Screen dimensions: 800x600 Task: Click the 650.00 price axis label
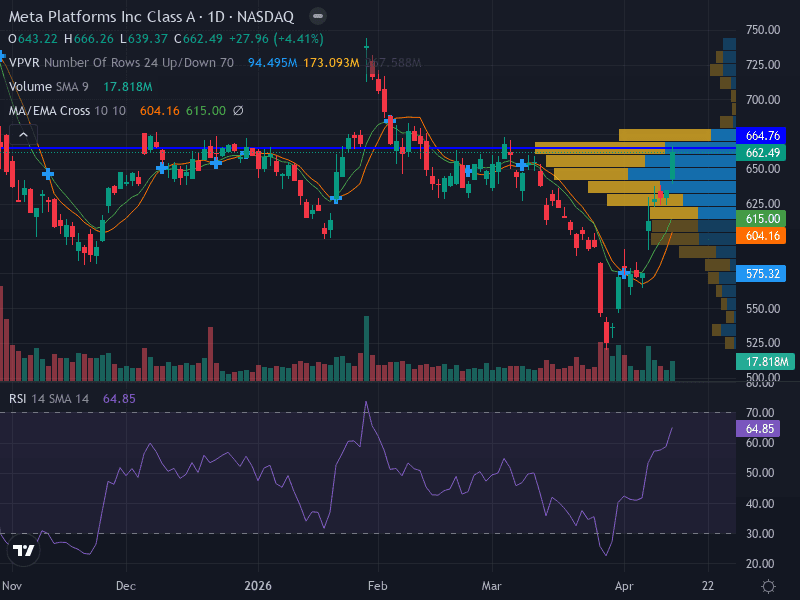763,169
